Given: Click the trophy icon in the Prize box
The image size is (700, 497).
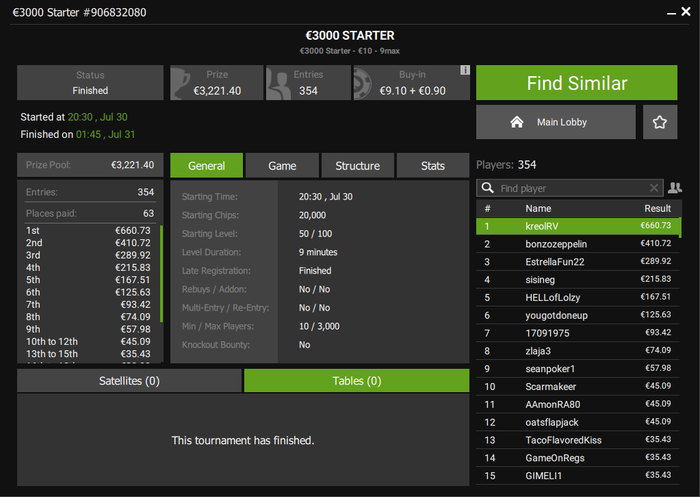Looking at the screenshot, I should click(181, 83).
